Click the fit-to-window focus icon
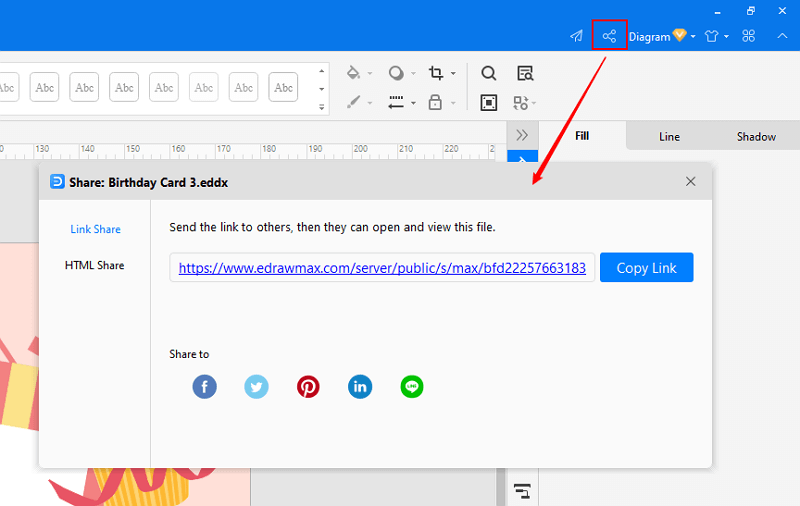800x506 pixels. [x=489, y=103]
